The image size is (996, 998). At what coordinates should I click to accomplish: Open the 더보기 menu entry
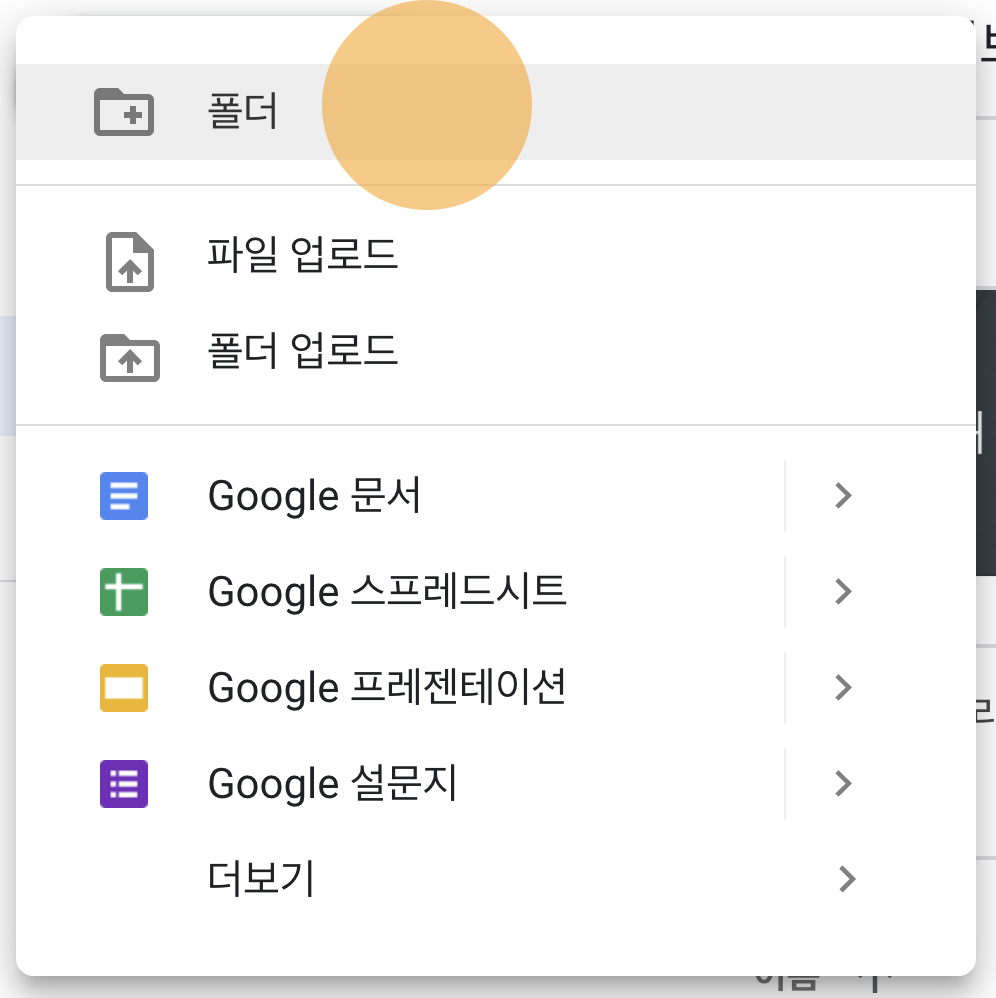click(496, 879)
